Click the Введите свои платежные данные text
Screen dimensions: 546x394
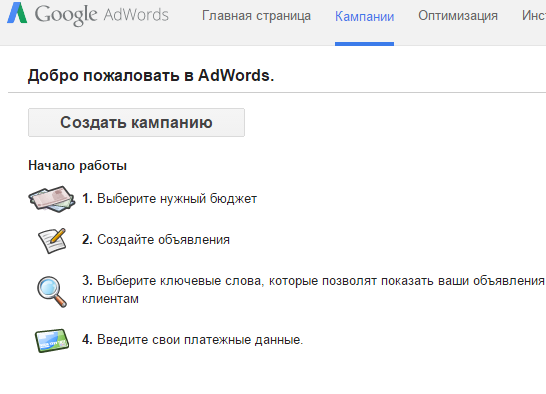(200, 339)
